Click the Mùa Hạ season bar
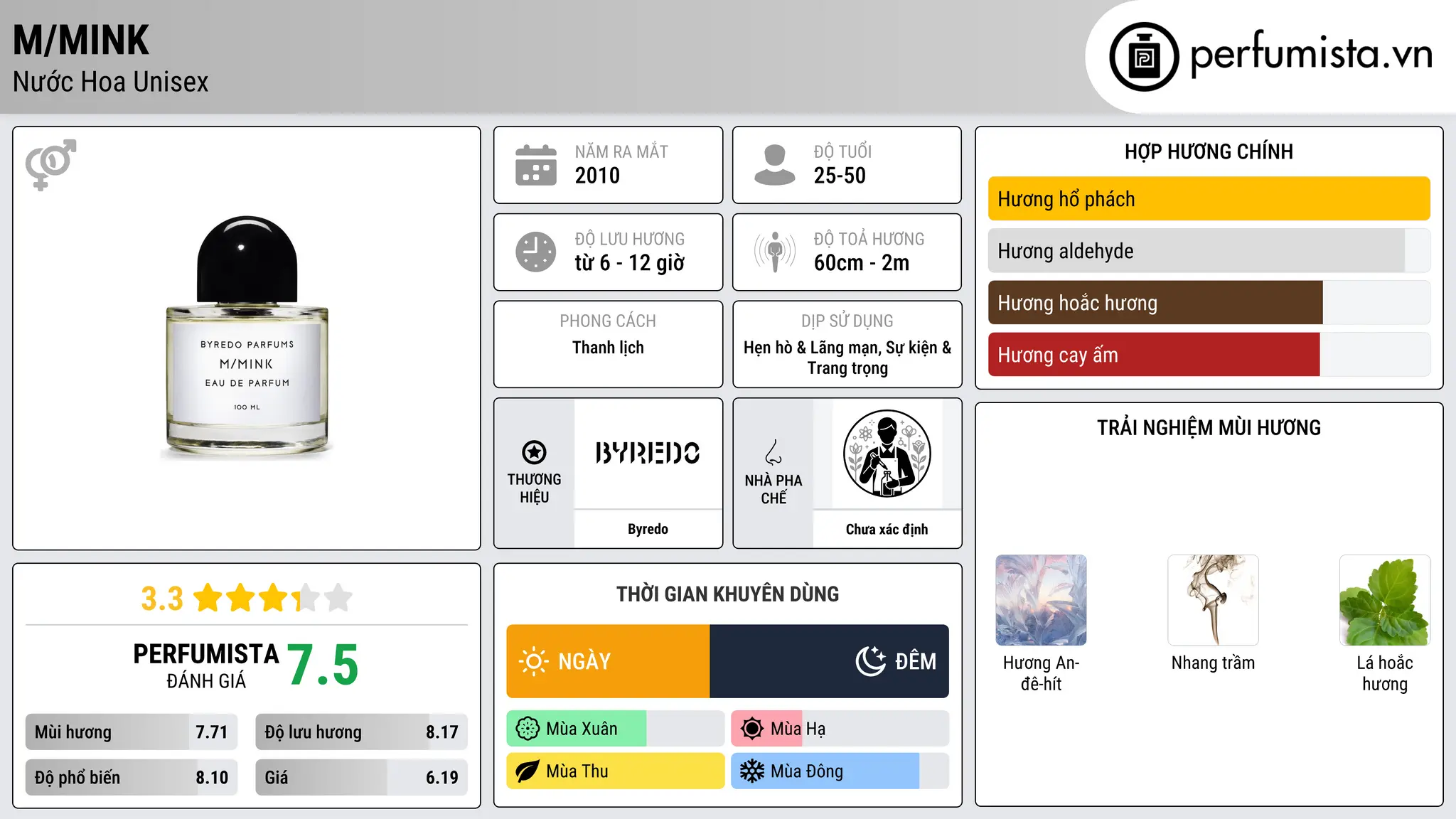The width and height of the screenshot is (1456, 819). [x=840, y=729]
